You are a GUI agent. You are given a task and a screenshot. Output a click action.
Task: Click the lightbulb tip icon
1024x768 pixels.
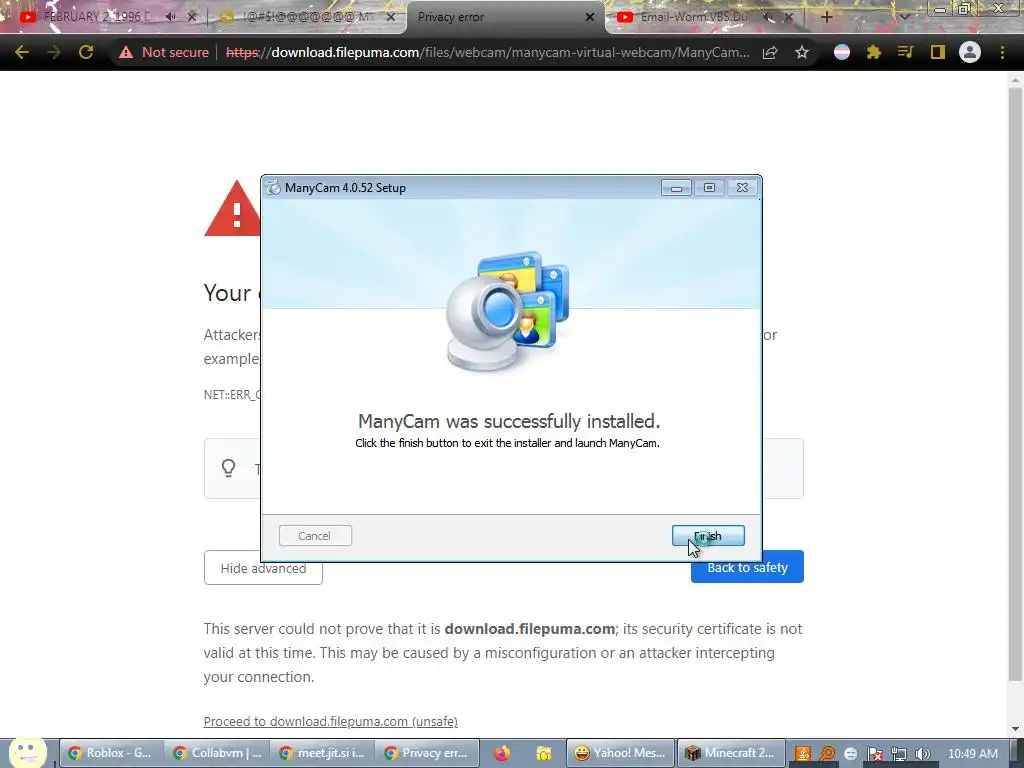(x=228, y=468)
